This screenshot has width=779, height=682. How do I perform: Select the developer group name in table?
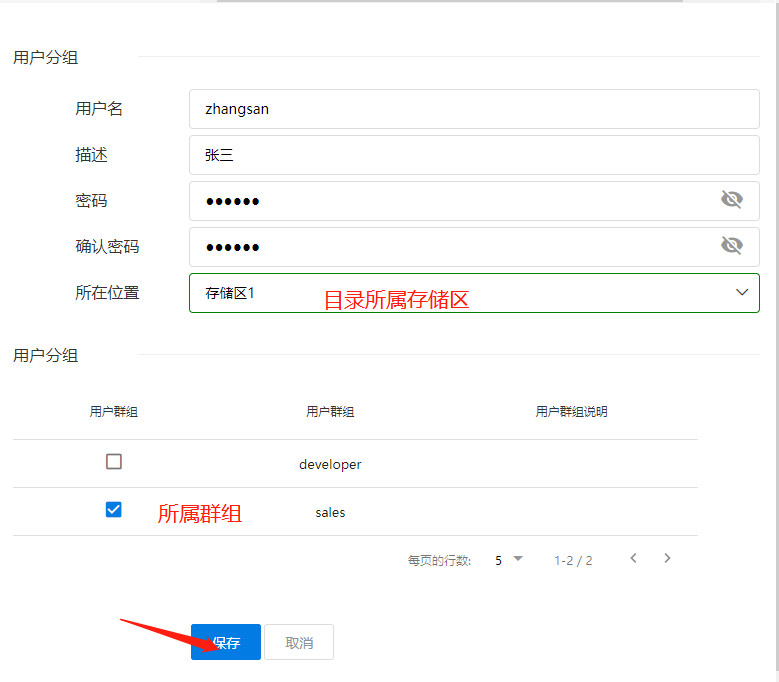coord(330,464)
